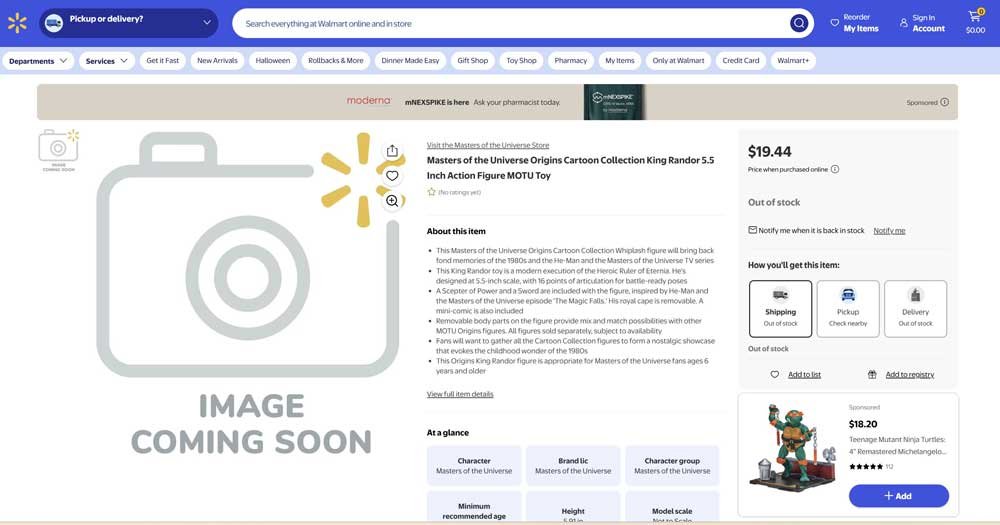Open Only at Walmart category
The width and height of the screenshot is (1000, 525).
point(679,61)
